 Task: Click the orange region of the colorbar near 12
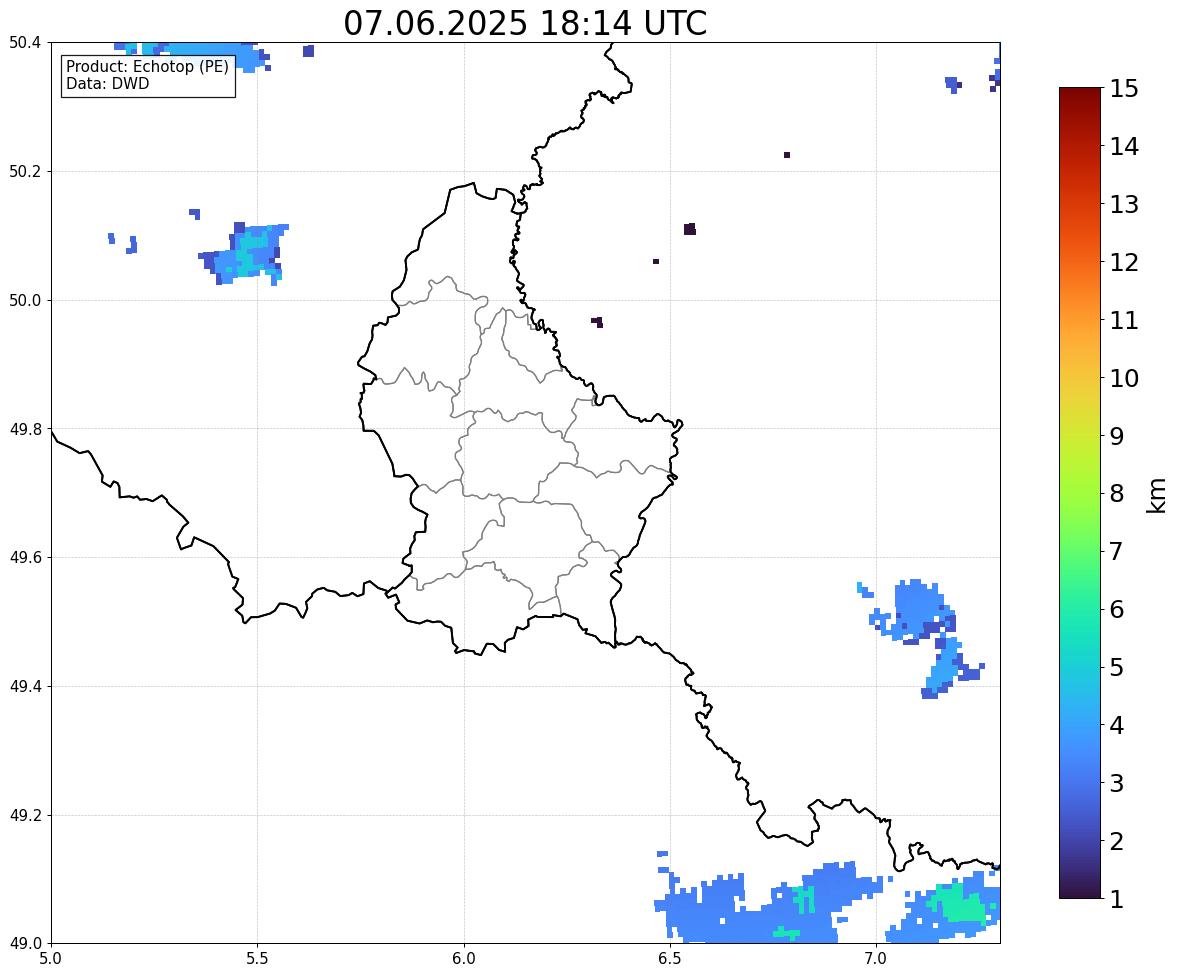(x=1080, y=262)
